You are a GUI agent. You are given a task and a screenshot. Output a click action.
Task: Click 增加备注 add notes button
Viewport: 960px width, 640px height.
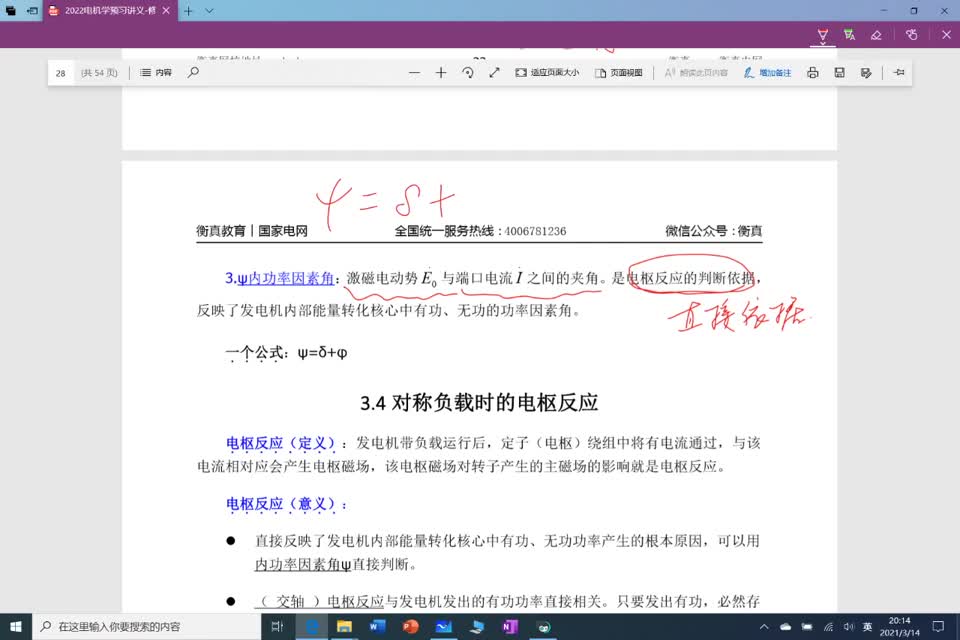pos(767,73)
